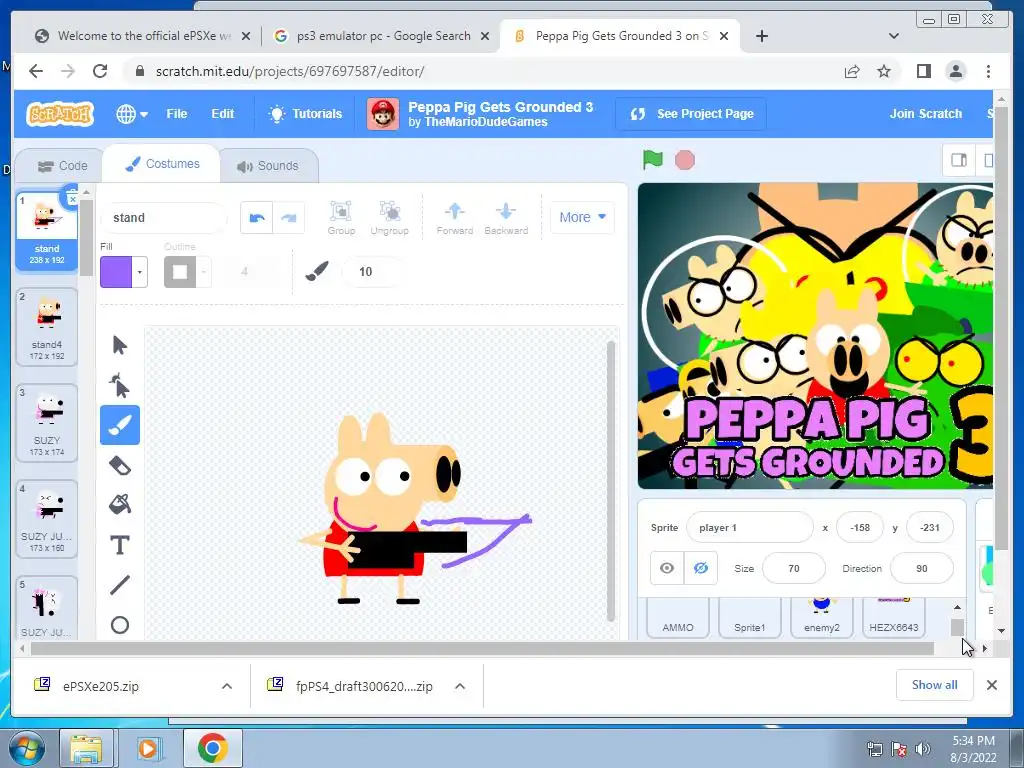The height and width of the screenshot is (768, 1024).
Task: Go back in browser history
Action: point(36,71)
